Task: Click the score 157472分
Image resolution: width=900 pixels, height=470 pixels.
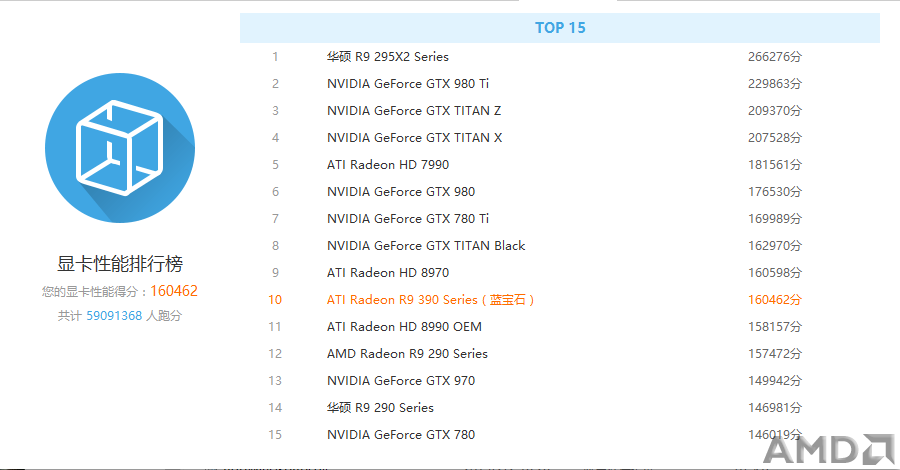Action: [775, 354]
